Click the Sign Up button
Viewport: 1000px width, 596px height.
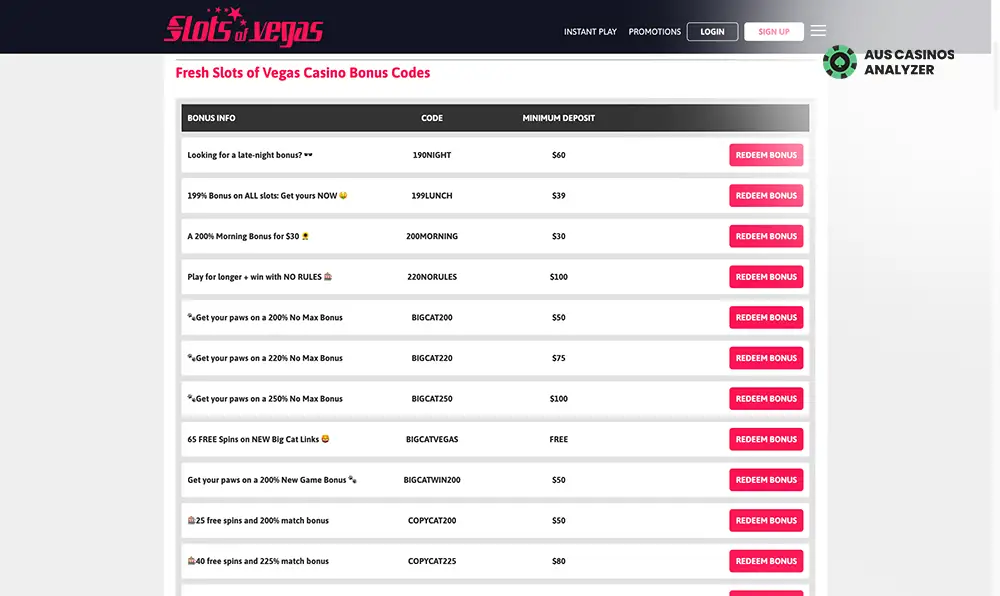[x=774, y=32]
